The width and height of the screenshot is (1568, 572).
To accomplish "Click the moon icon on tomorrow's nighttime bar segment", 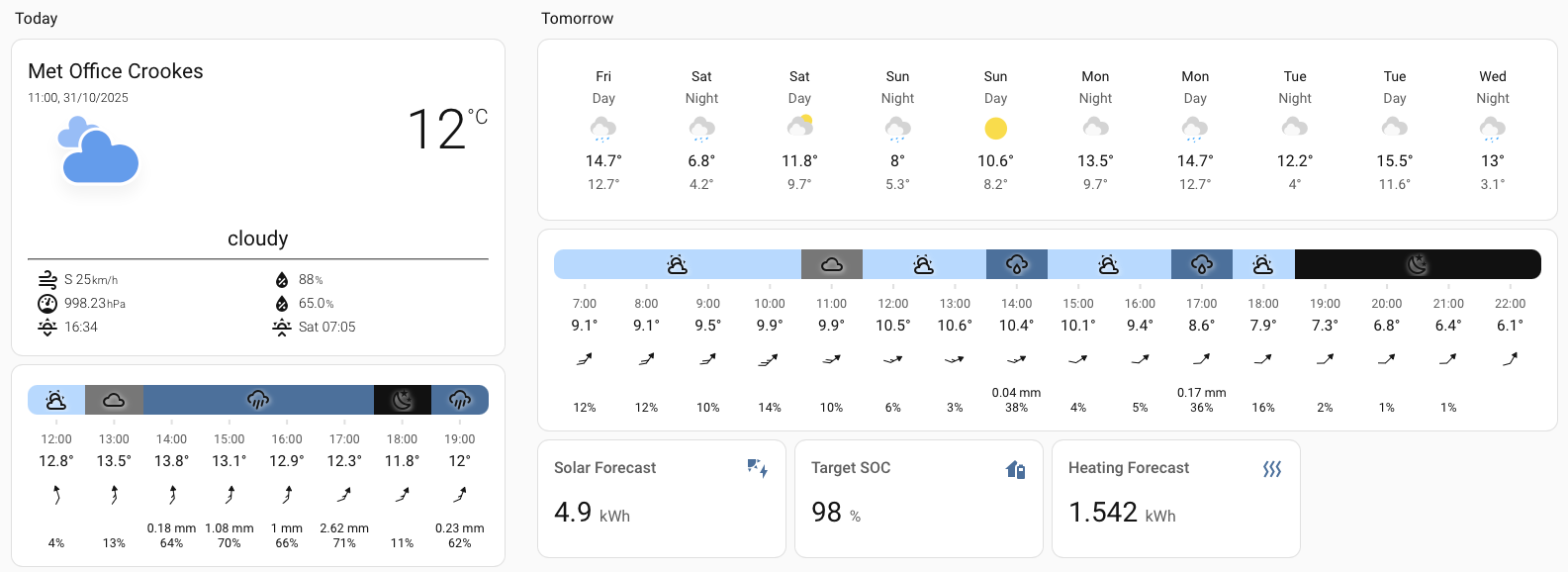I will pyautogui.click(x=1417, y=264).
